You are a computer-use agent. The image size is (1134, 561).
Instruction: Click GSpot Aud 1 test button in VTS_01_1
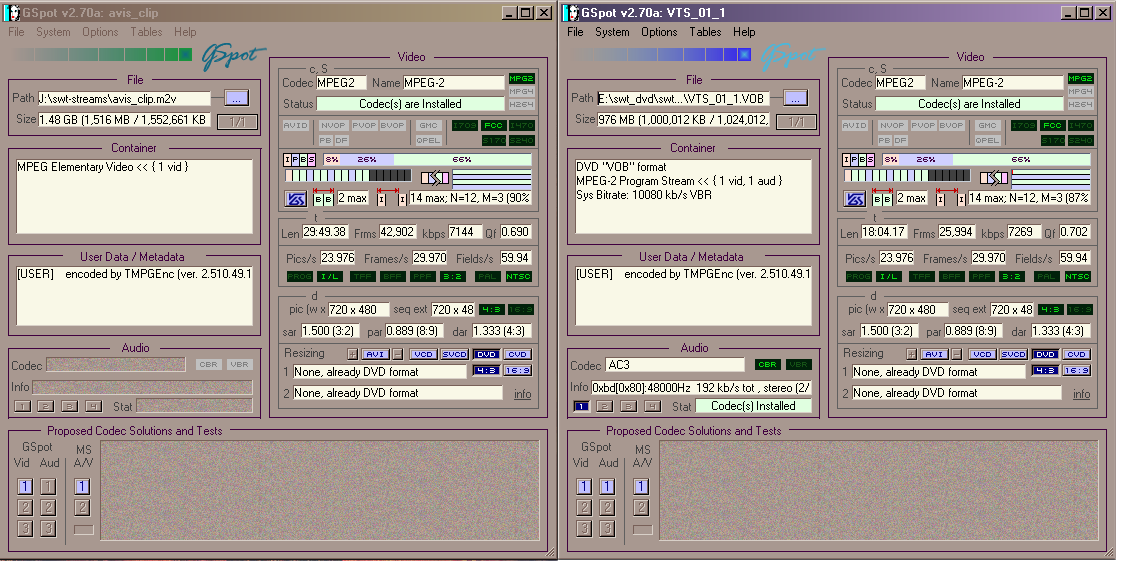(x=608, y=487)
